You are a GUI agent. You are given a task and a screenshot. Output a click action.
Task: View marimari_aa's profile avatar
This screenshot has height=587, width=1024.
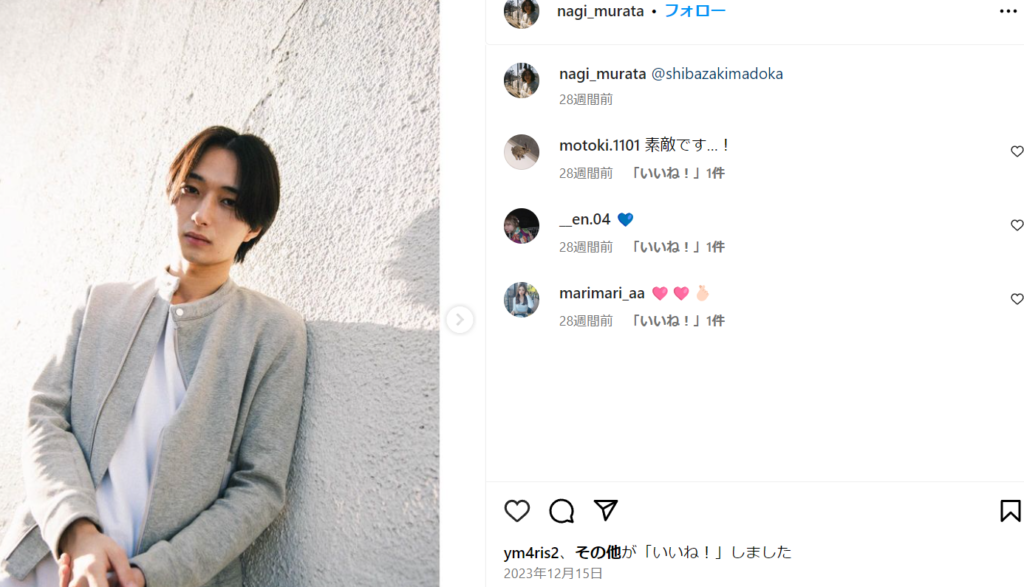coord(522,300)
